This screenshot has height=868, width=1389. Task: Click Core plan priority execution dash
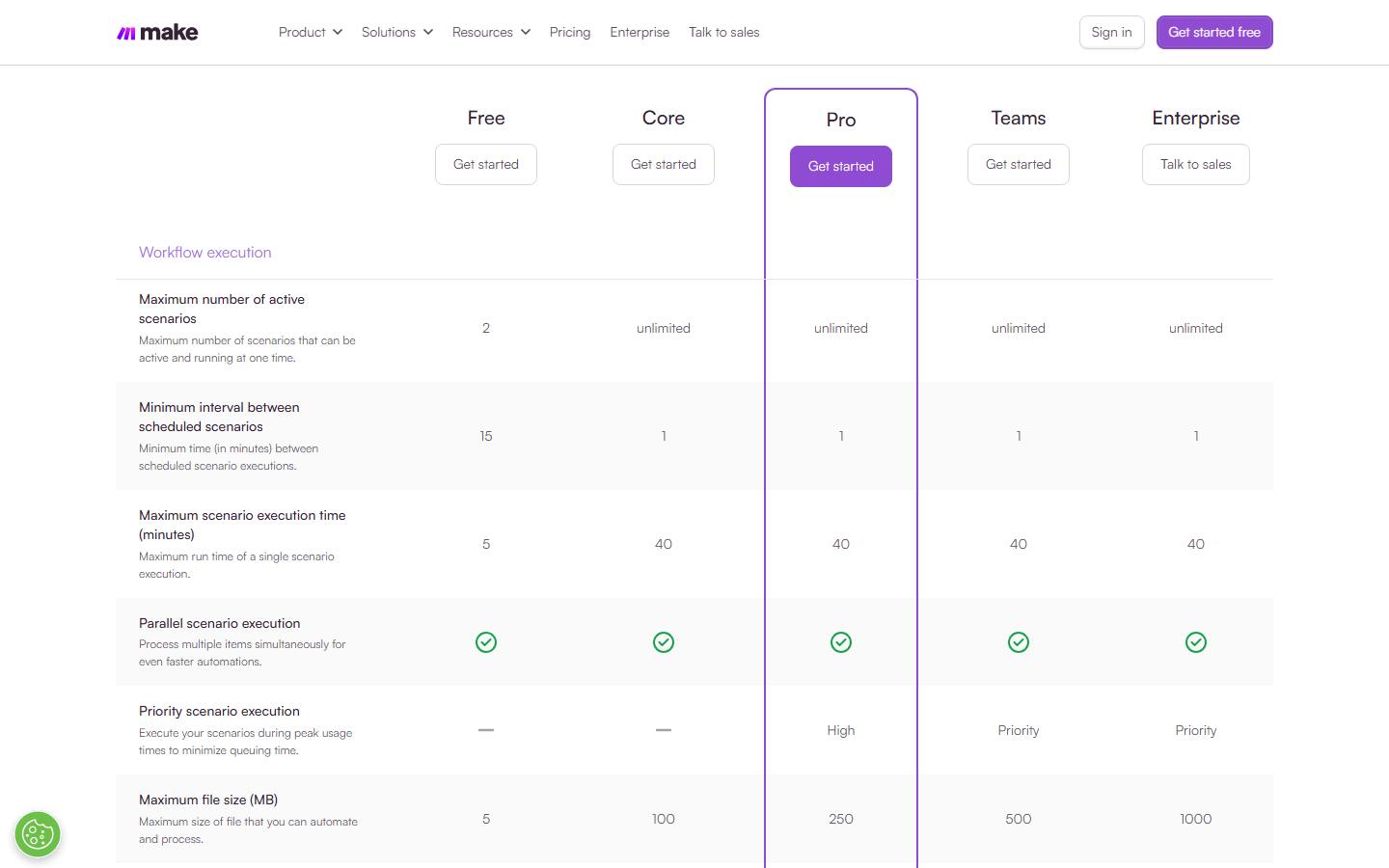[664, 730]
